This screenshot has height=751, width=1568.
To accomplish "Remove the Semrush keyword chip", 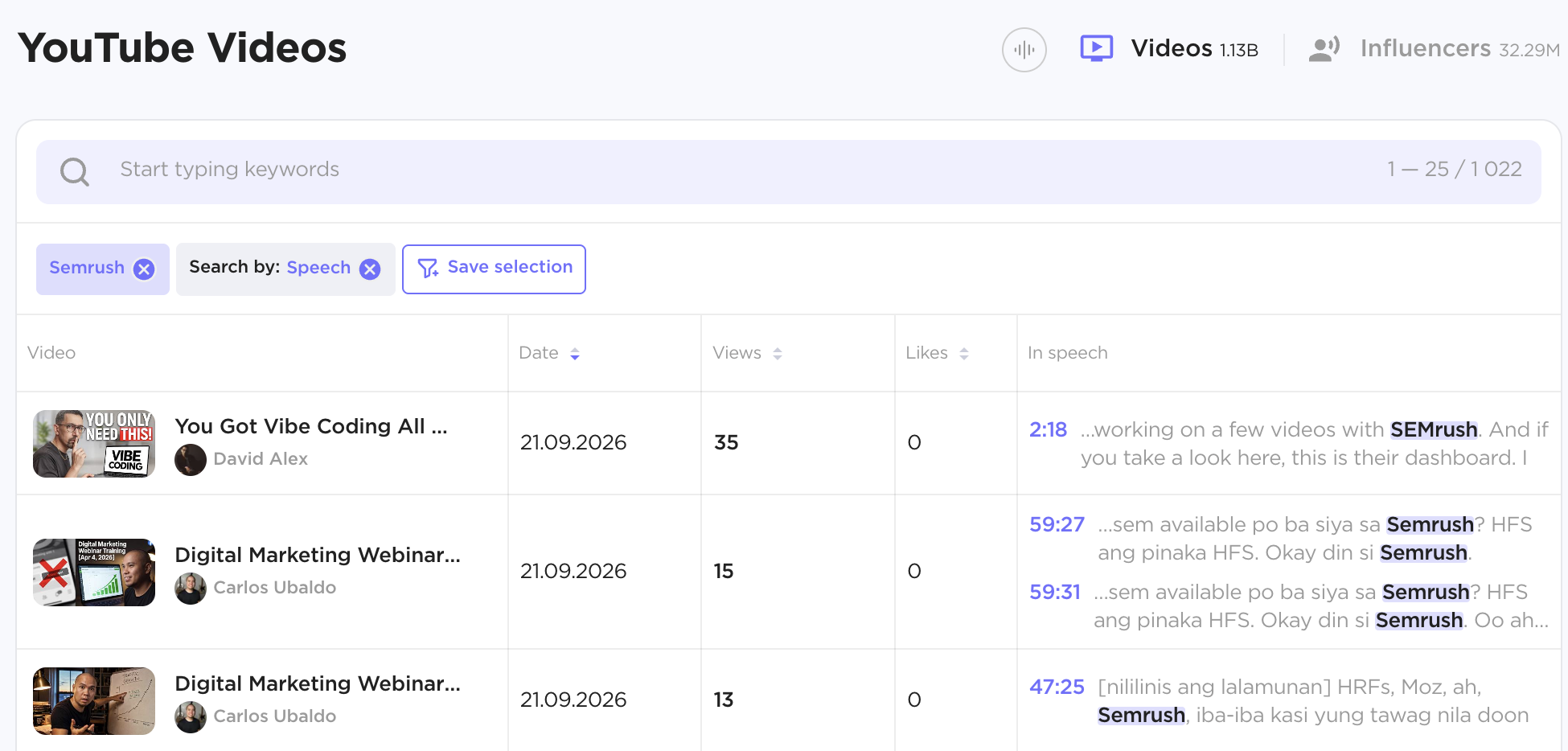I will coord(144,269).
